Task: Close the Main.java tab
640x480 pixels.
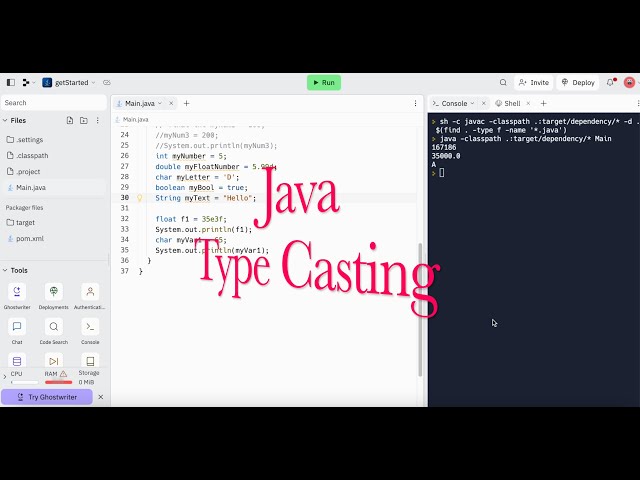Action: pos(171,104)
